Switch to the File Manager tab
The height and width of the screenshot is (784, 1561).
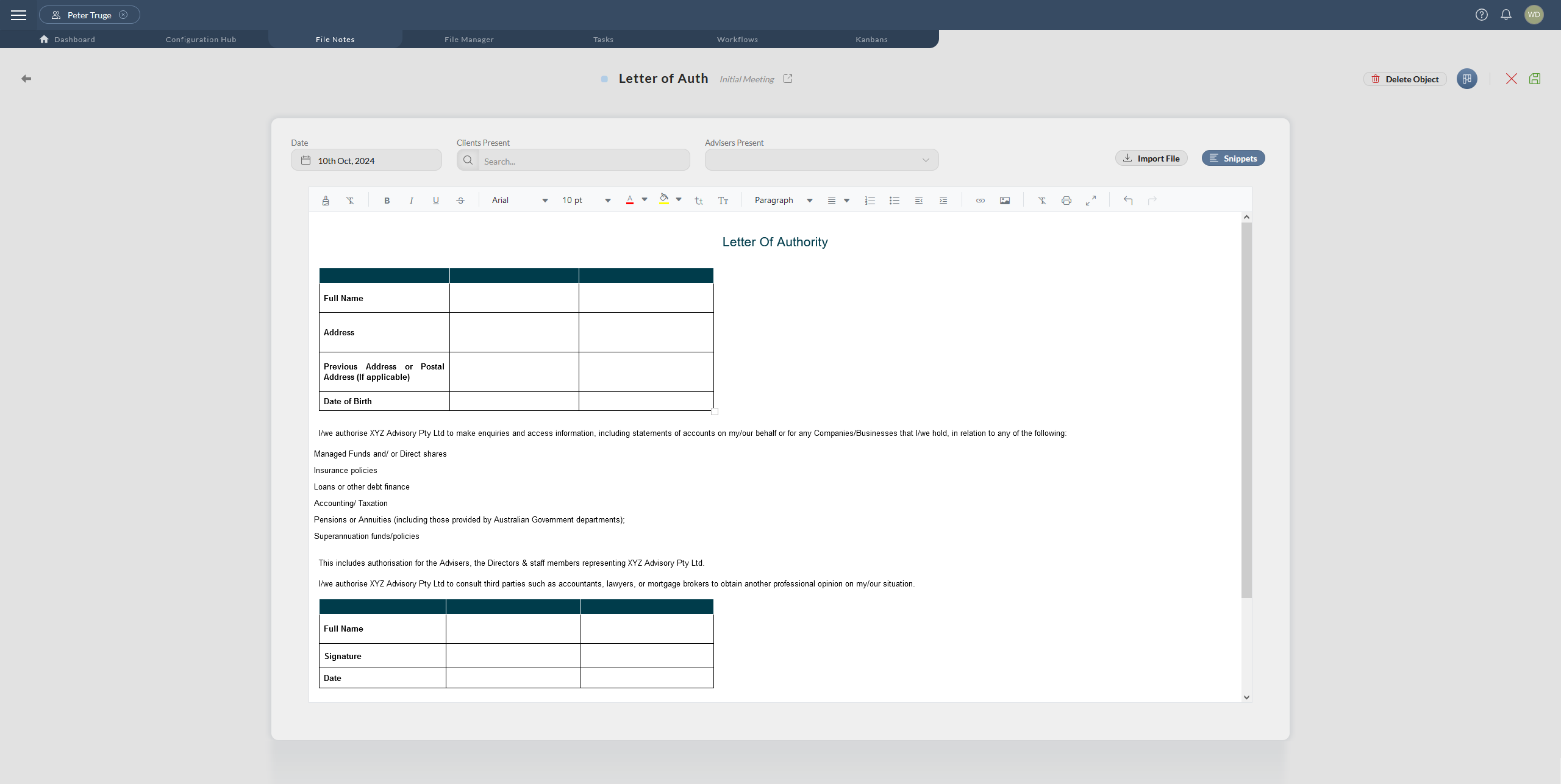(x=469, y=39)
